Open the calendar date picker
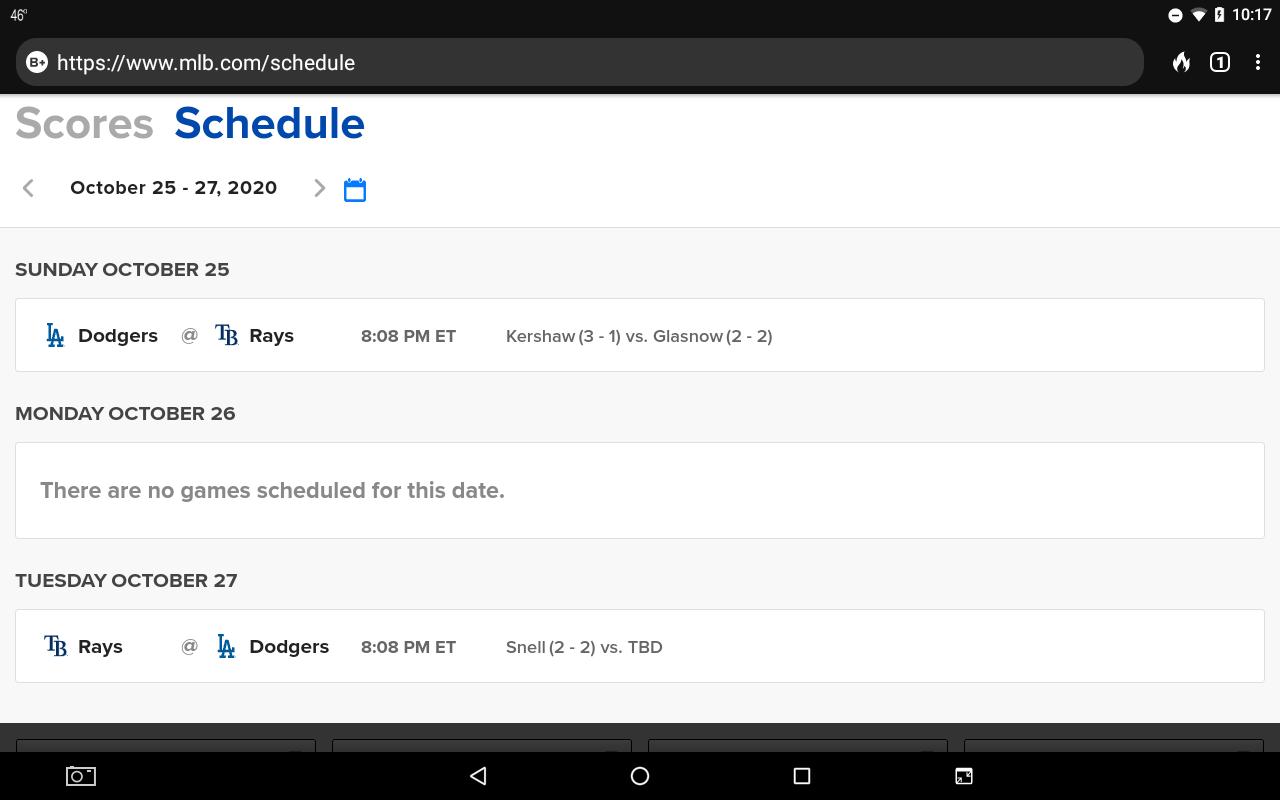 point(355,189)
